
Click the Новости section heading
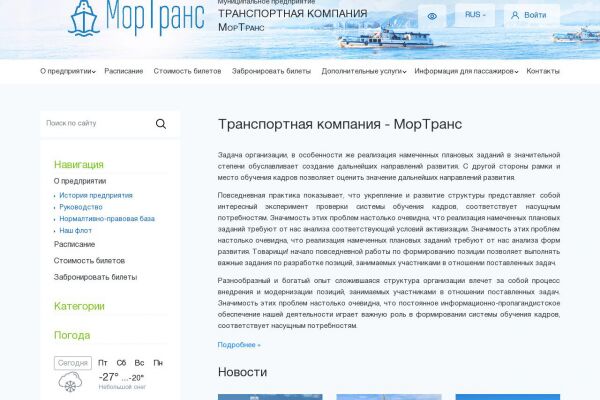242,372
